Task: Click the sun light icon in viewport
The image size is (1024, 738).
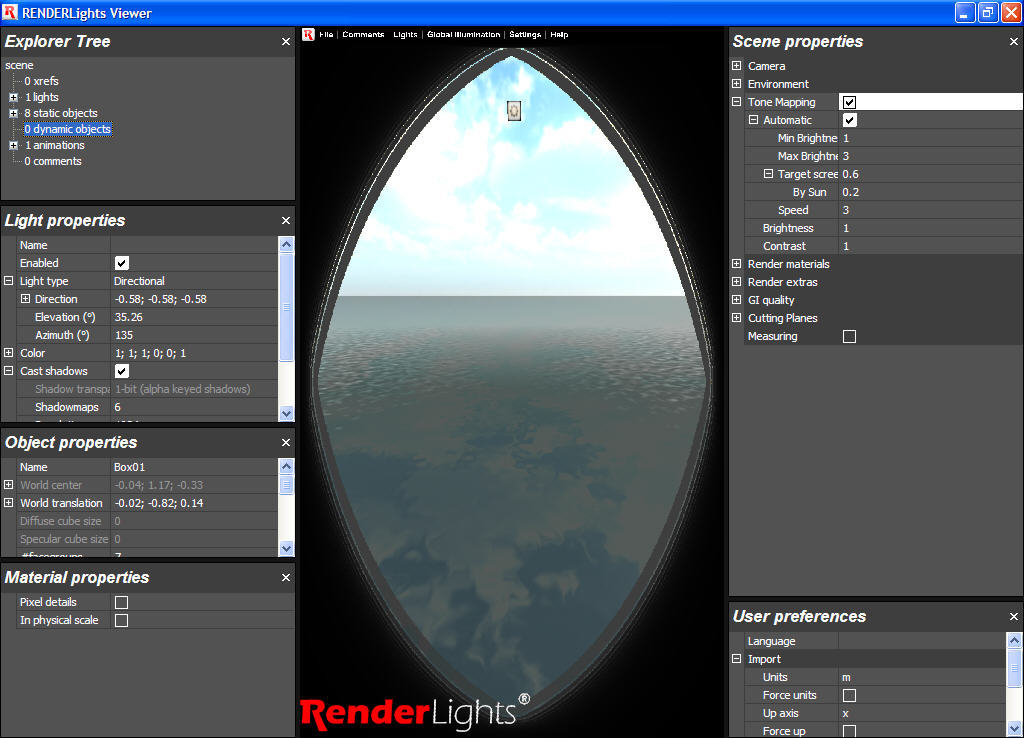Action: tap(514, 111)
